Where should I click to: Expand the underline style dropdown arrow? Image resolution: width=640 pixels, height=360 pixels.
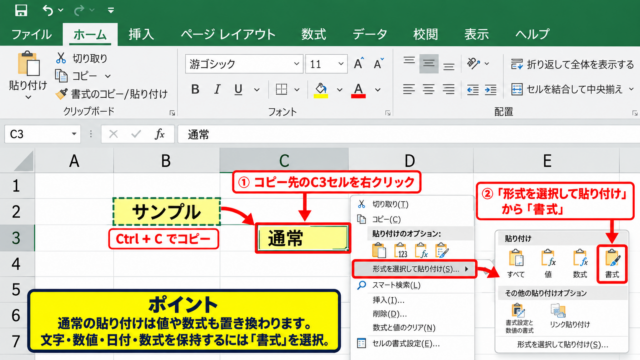coord(257,89)
